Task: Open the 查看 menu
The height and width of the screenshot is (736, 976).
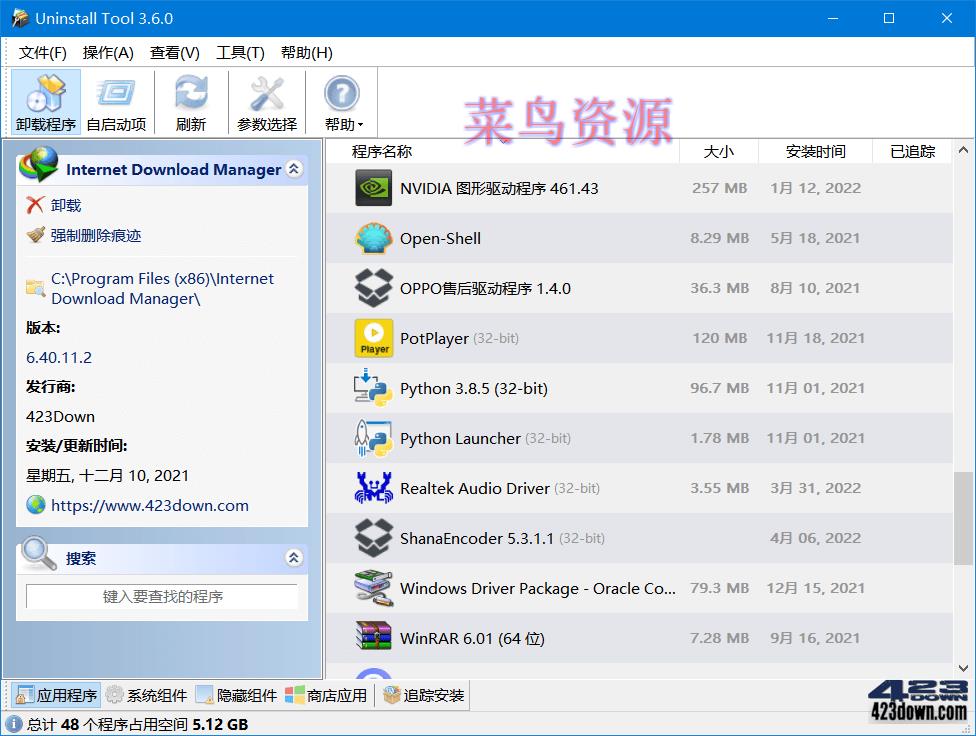Action: point(175,52)
